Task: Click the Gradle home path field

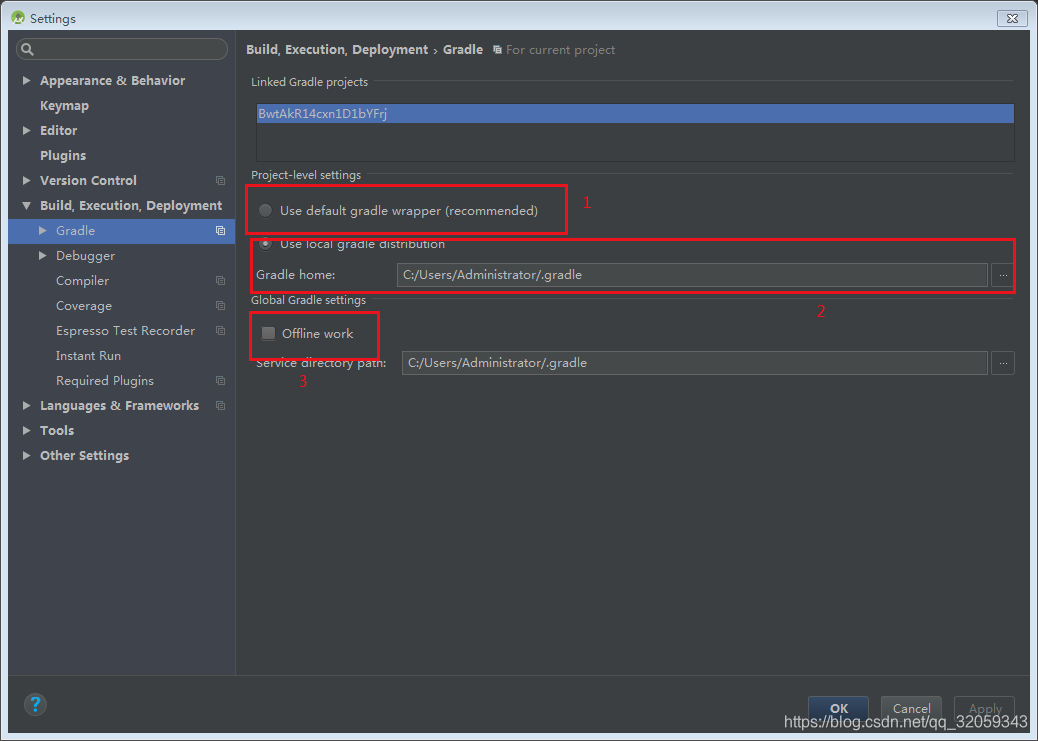Action: coord(692,275)
